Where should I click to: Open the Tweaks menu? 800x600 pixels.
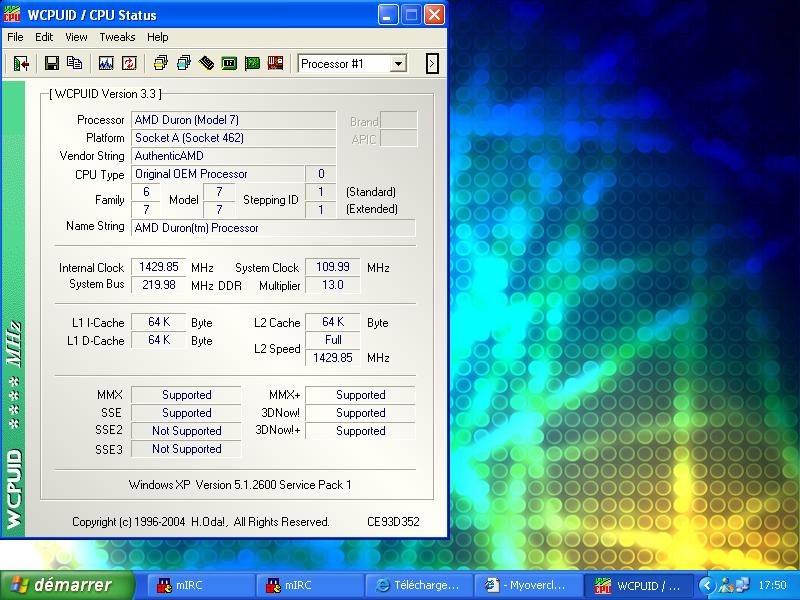click(117, 37)
